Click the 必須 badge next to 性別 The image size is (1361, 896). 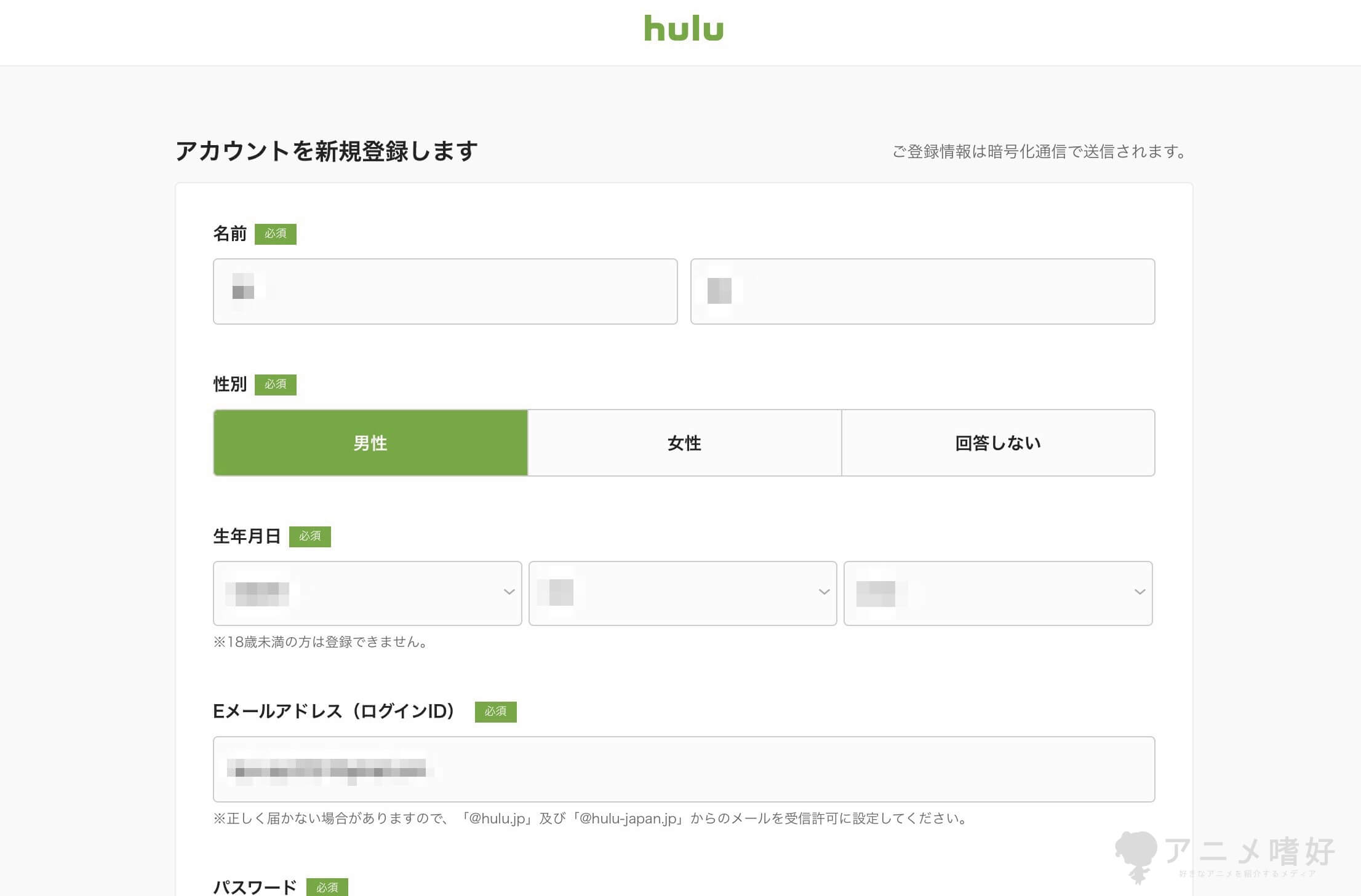coord(276,384)
